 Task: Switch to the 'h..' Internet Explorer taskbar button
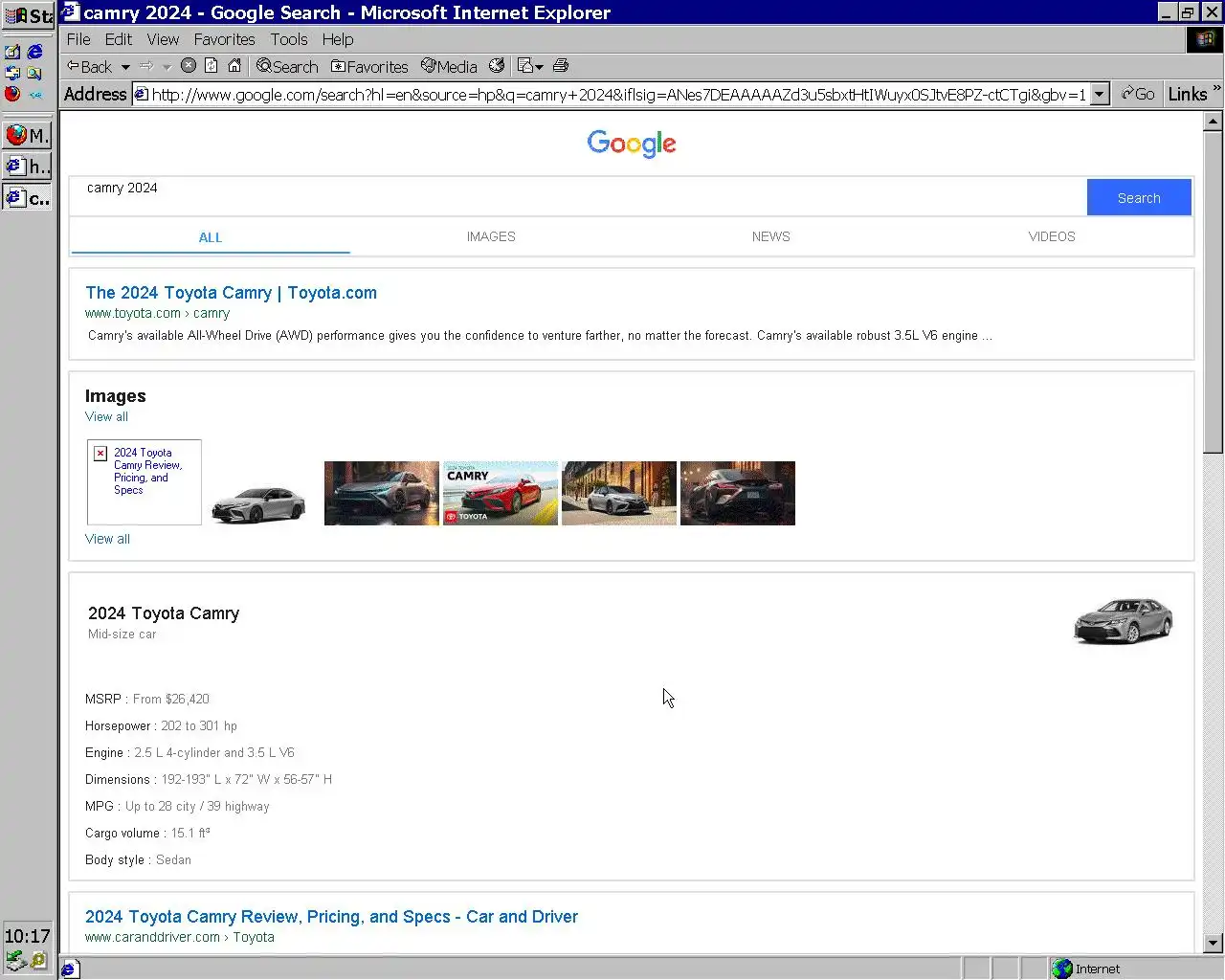click(27, 167)
